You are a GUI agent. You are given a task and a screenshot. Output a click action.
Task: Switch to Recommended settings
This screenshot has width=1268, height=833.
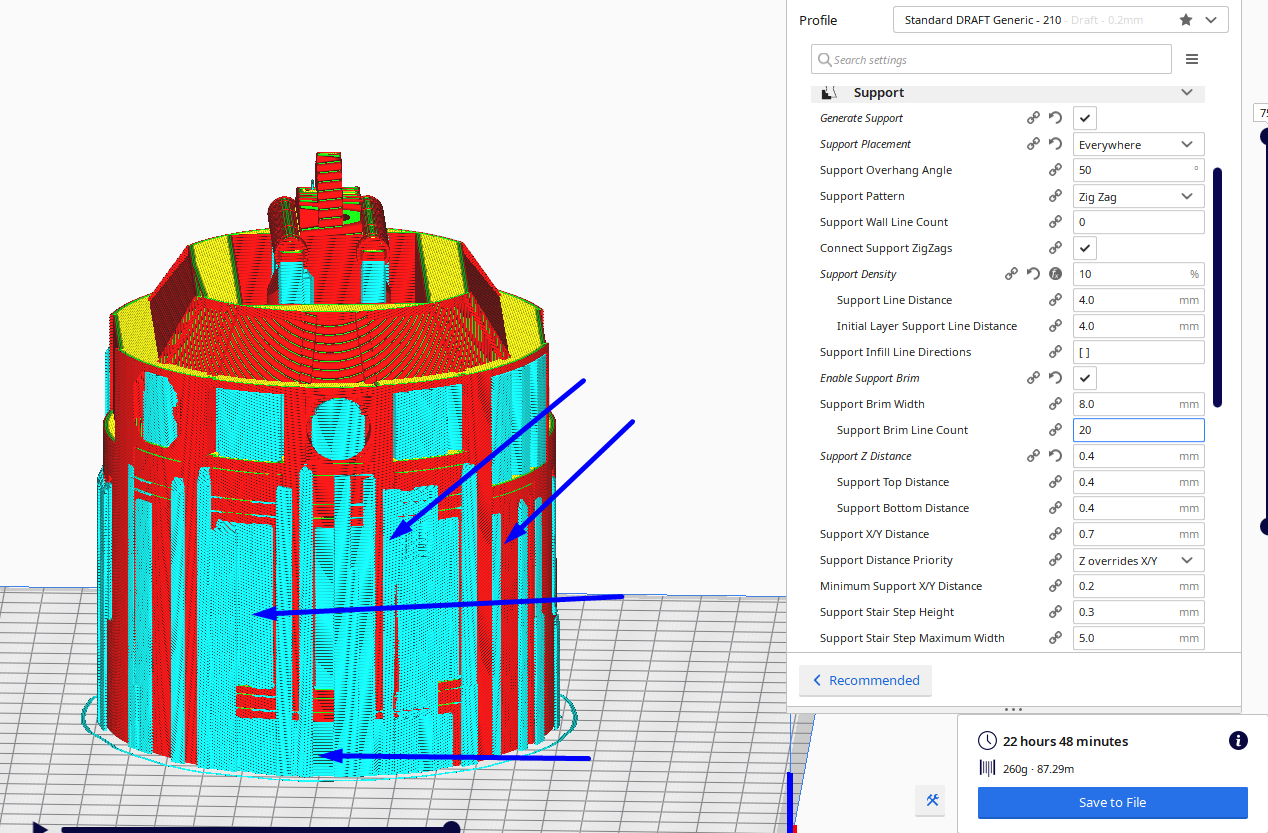(x=865, y=680)
